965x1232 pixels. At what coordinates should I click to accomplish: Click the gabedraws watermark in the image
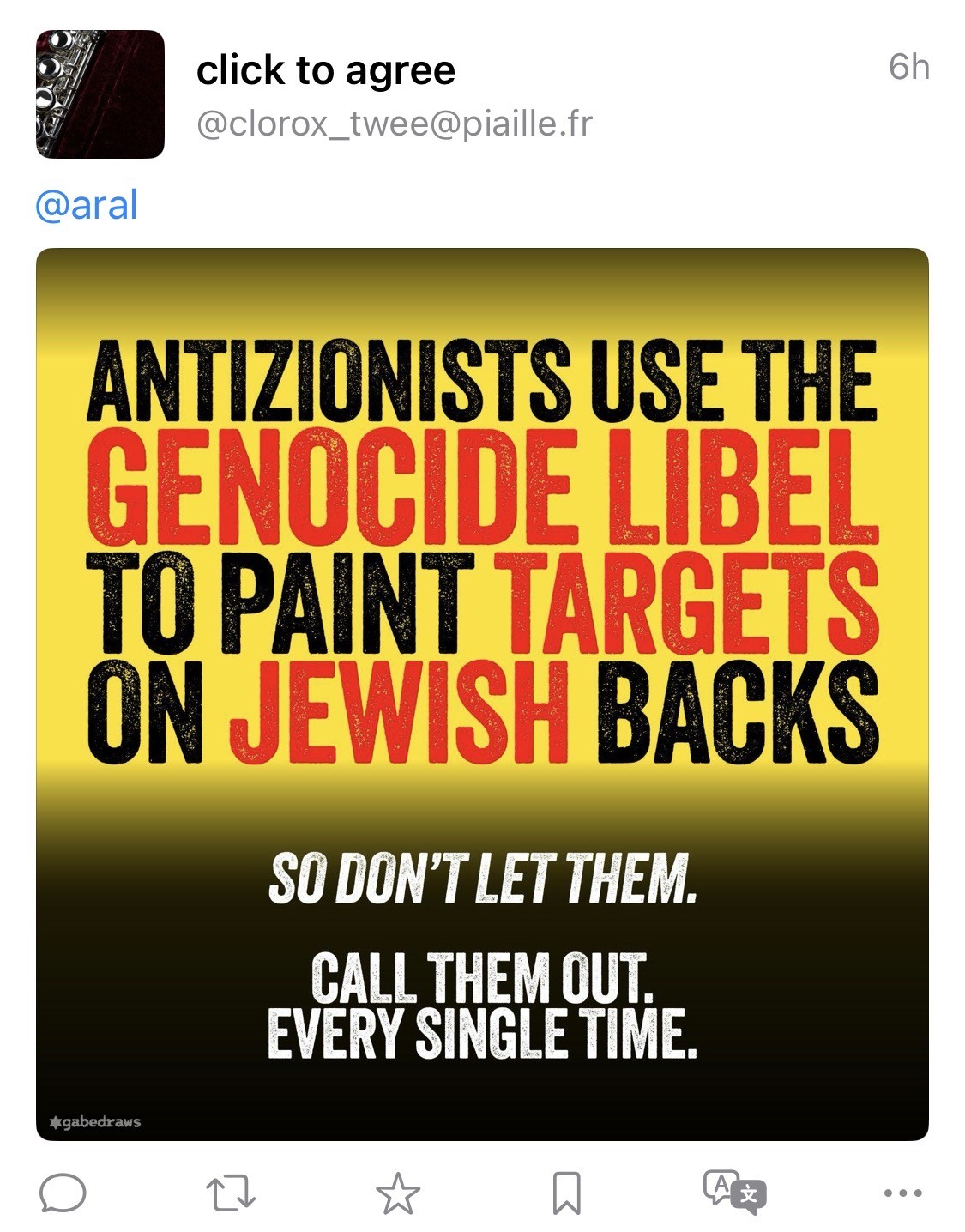pyautogui.click(x=101, y=1121)
